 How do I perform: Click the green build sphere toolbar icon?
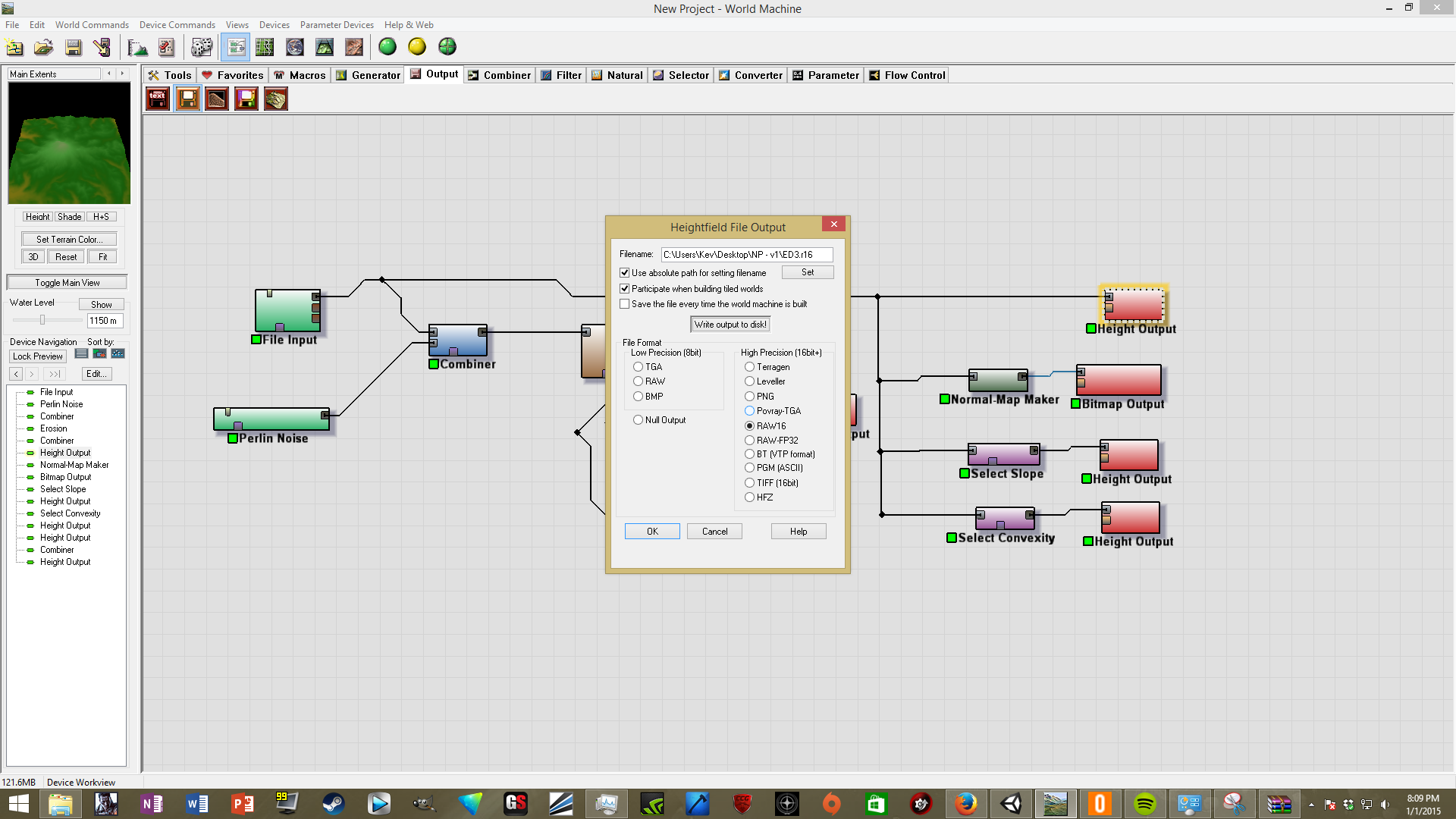pos(387,47)
